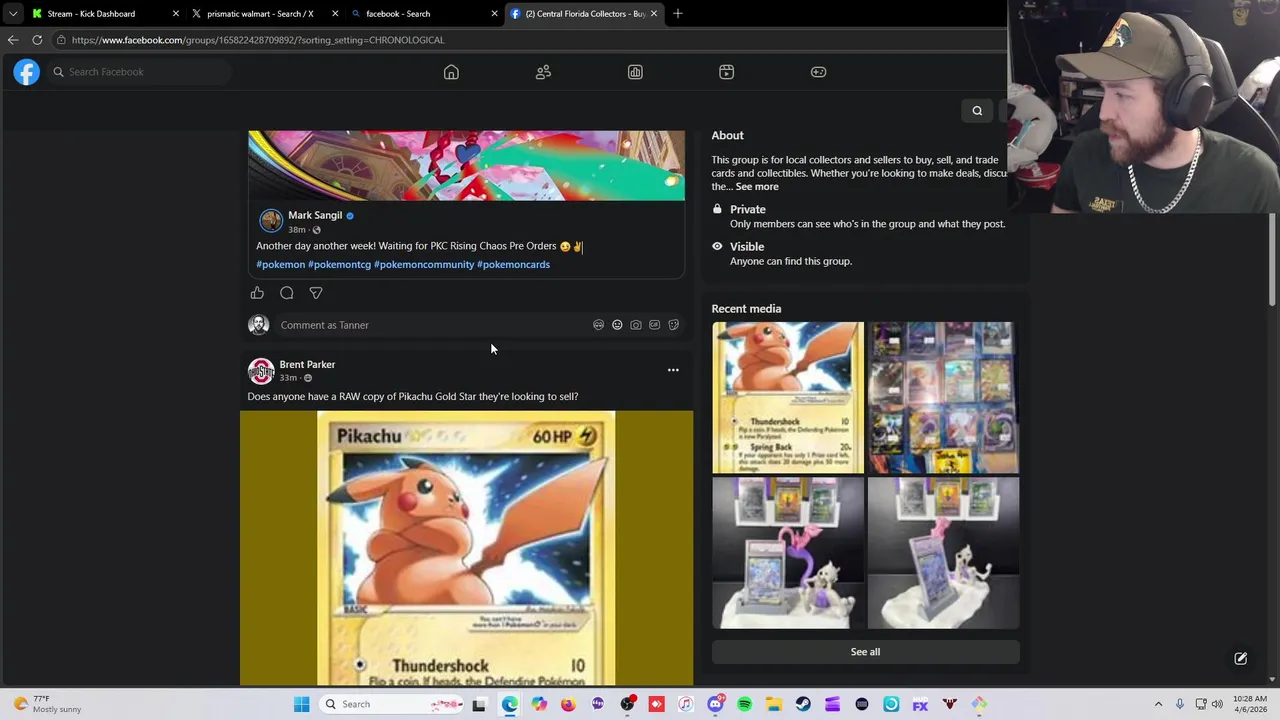Click the Search Facebook field
Image resolution: width=1280 pixels, height=720 pixels.
(138, 72)
